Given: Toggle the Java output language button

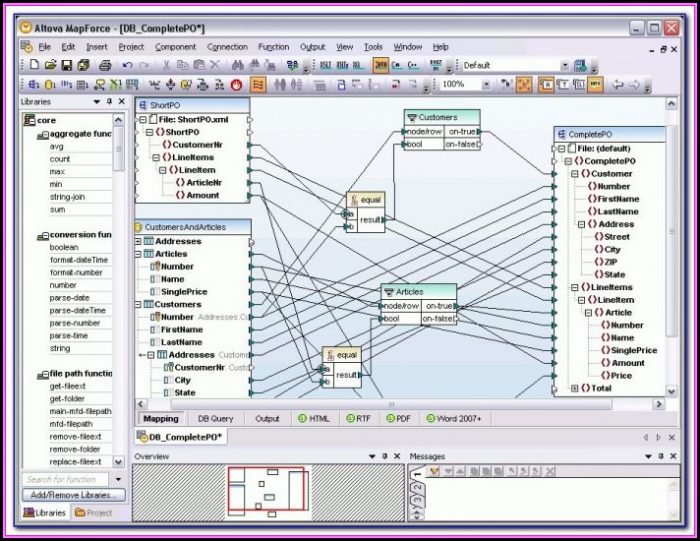Looking at the screenshot, I should (x=381, y=65).
